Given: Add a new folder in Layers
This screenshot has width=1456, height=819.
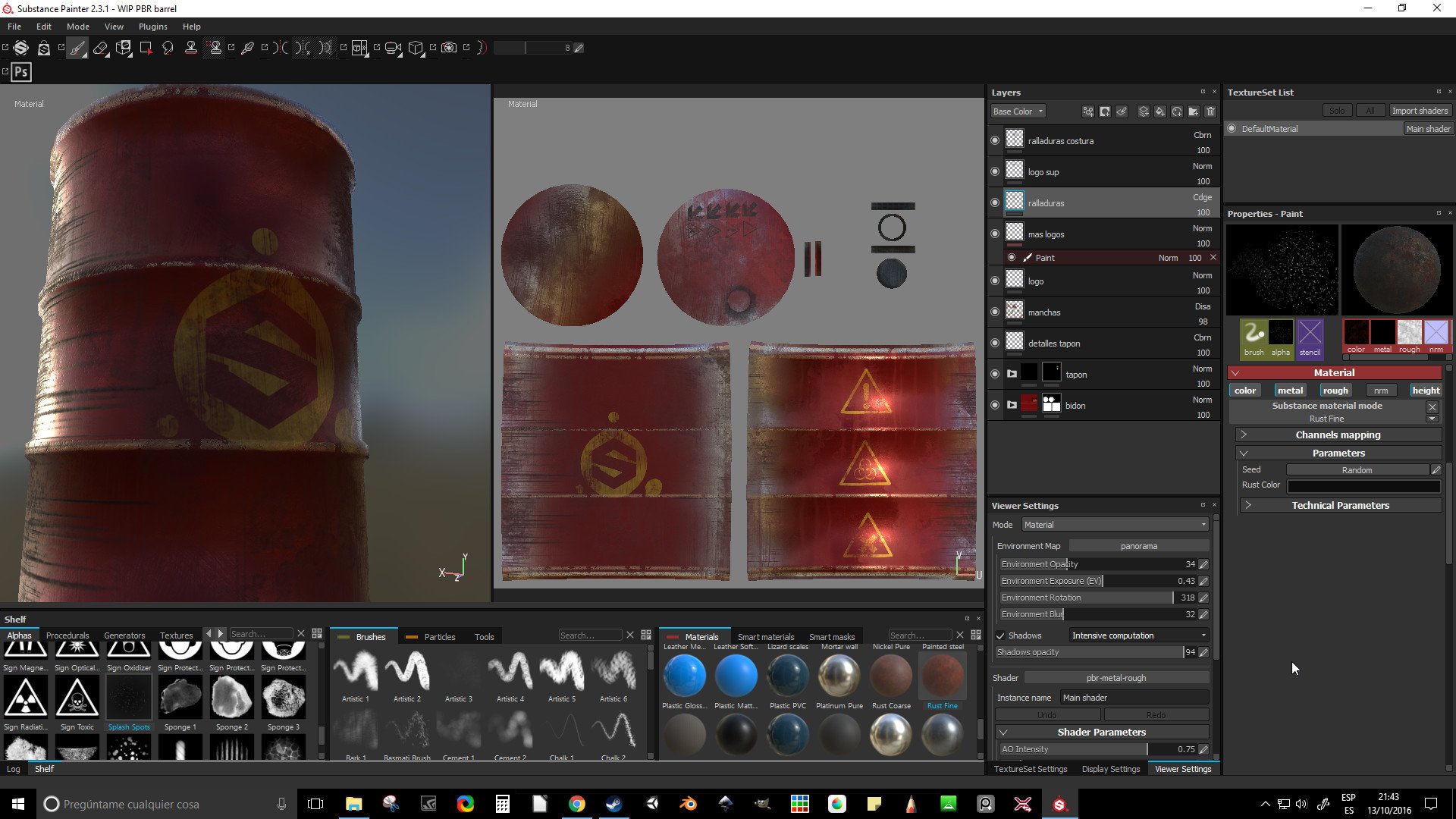Looking at the screenshot, I should click(1194, 111).
